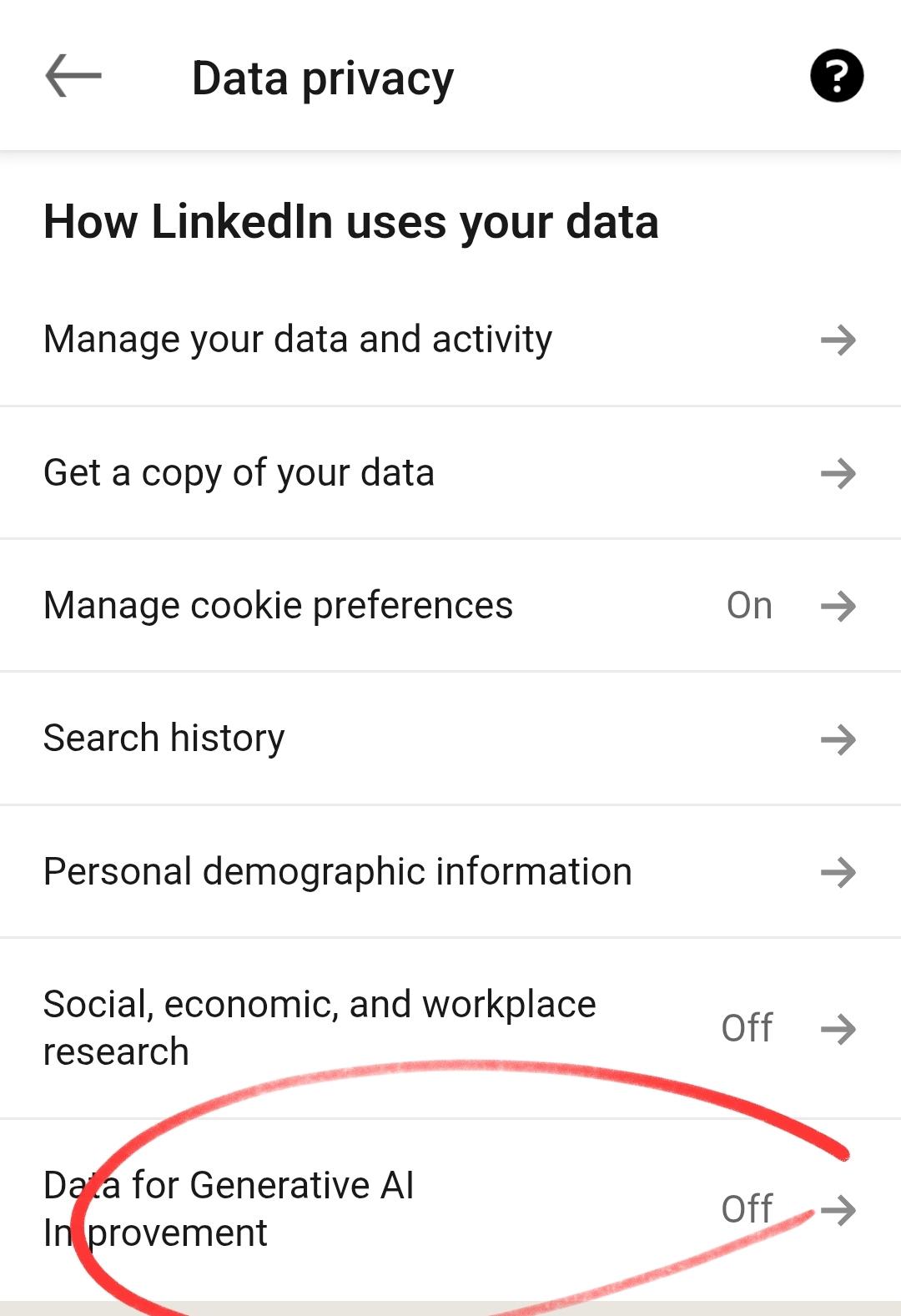Open Manage cookie preferences
The height and width of the screenshot is (1316, 901).
[278, 606]
